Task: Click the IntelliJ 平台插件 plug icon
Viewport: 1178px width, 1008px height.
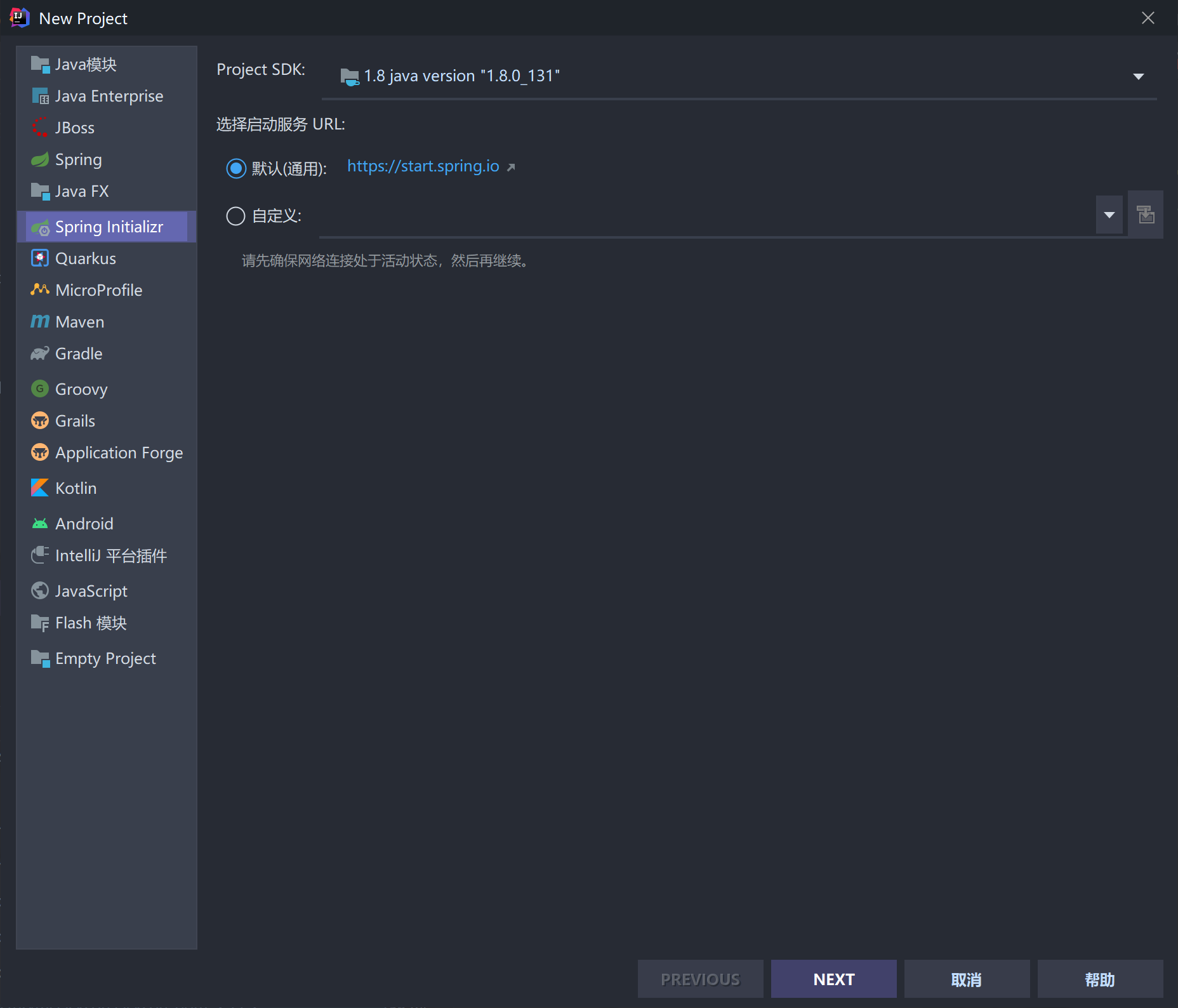Action: (x=40, y=555)
